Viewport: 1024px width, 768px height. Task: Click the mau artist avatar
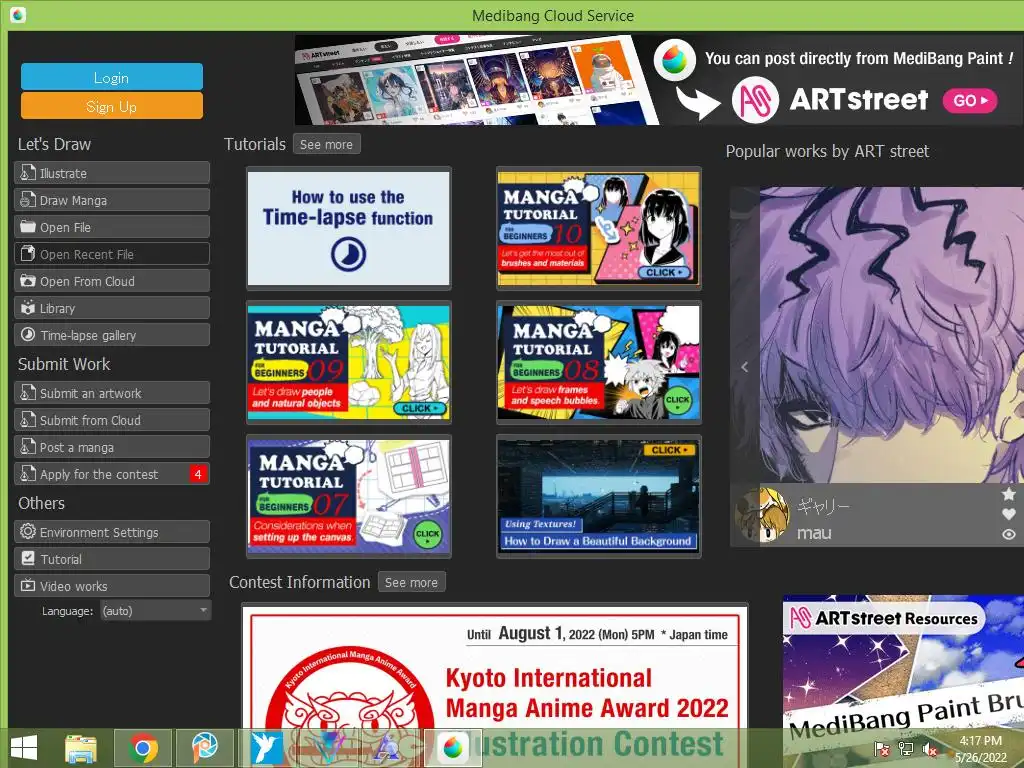point(762,515)
